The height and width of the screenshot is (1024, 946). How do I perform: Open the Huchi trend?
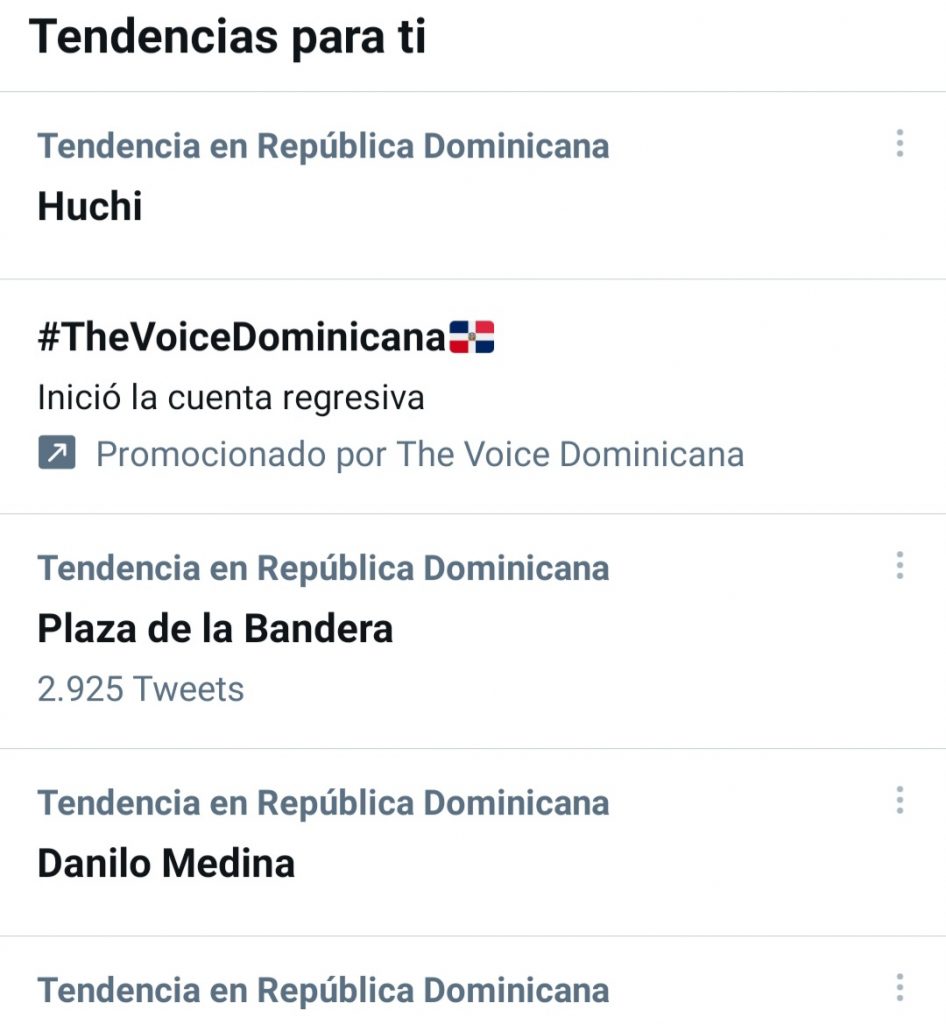click(90, 206)
